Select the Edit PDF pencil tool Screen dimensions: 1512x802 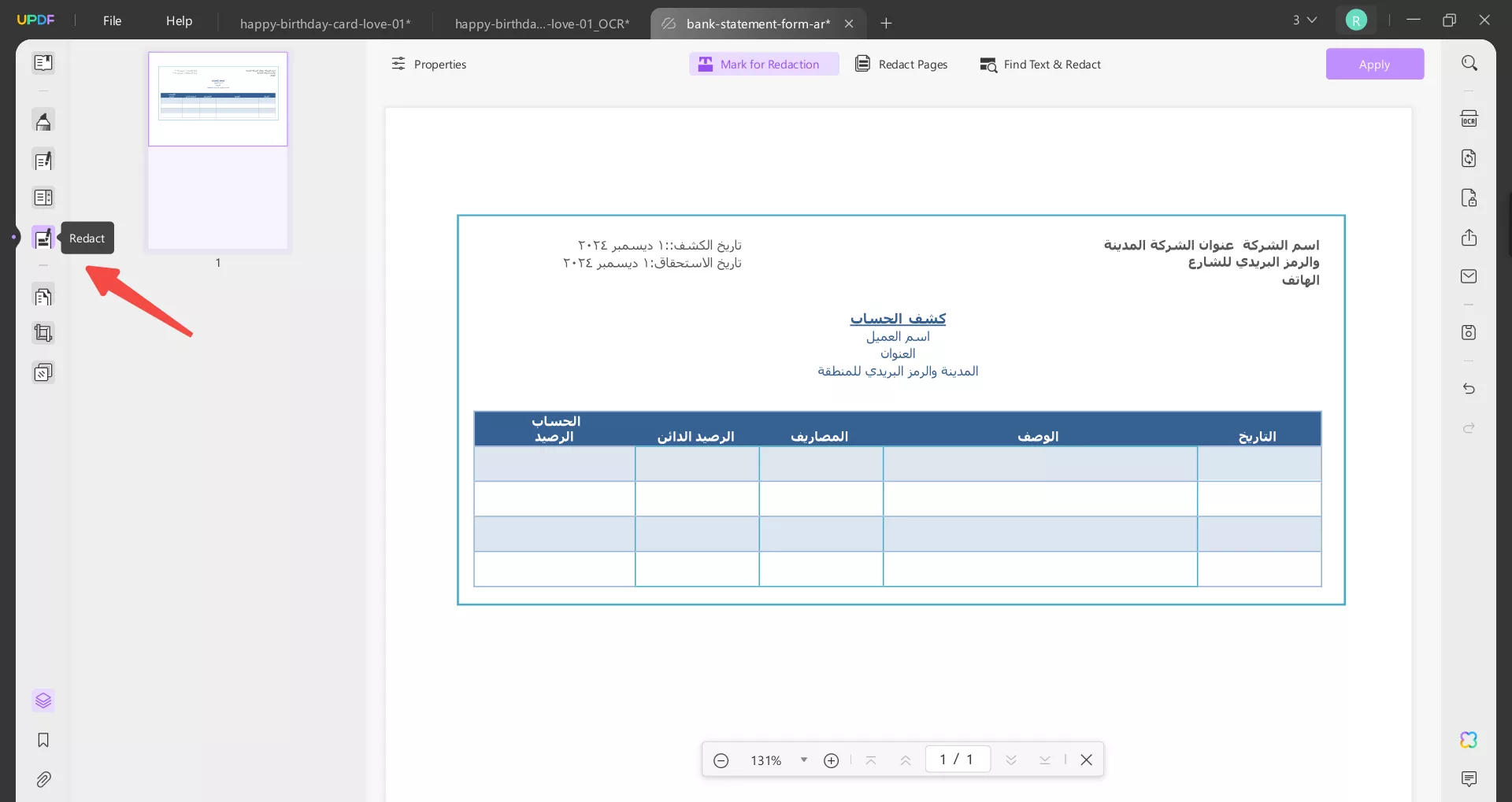pos(43,161)
